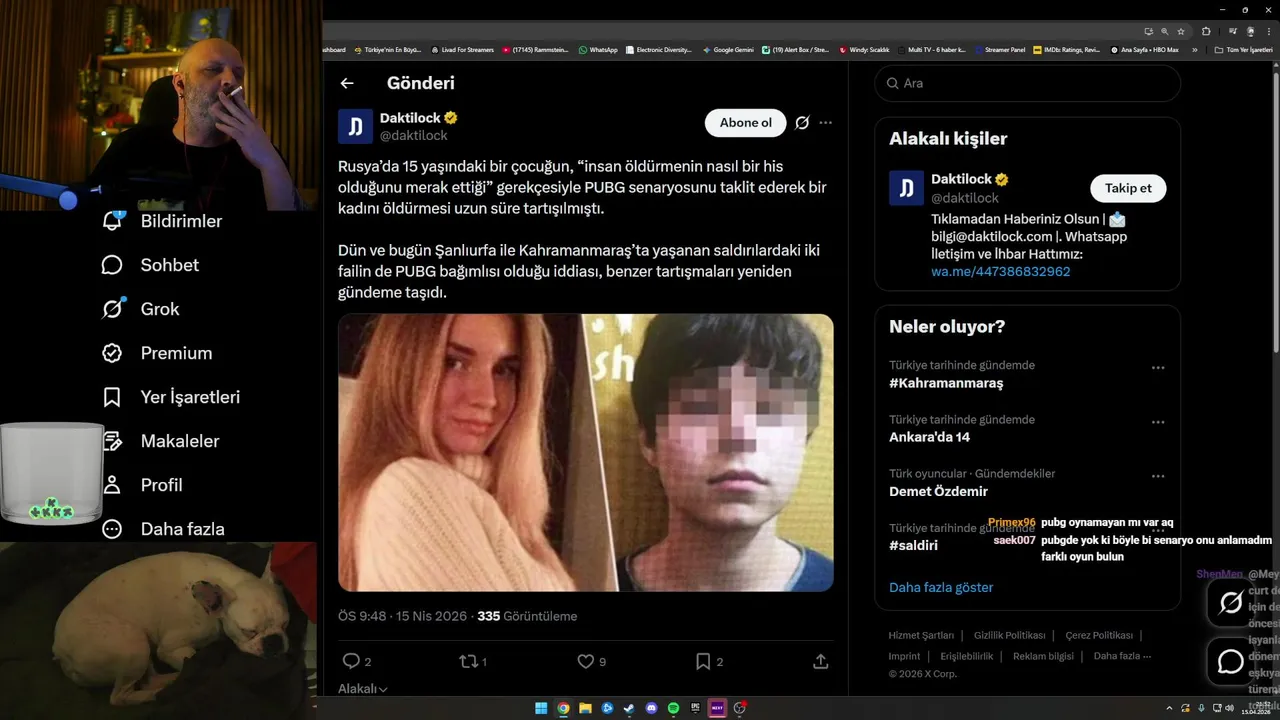Screen dimensions: 1280x720
Task: Open Spotify from the taskbar
Action: (673, 708)
